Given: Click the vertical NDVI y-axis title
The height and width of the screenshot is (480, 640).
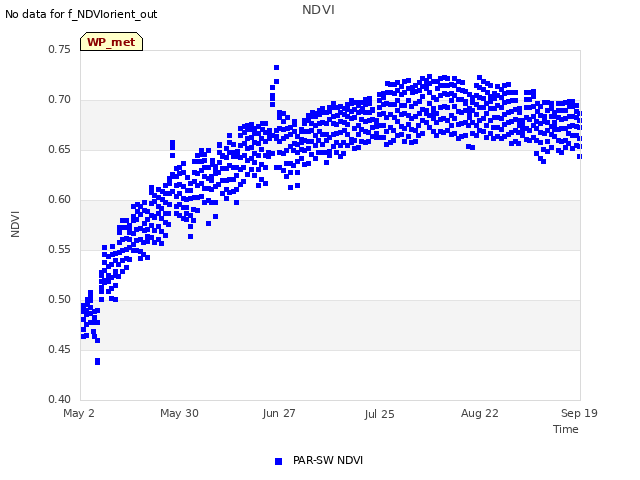Looking at the screenshot, I should [15, 224].
